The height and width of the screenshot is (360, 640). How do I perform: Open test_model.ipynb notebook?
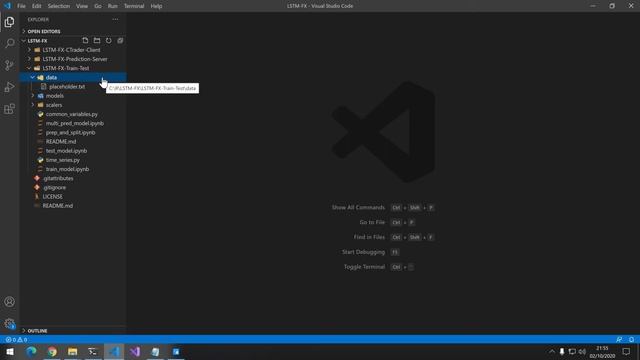73,151
